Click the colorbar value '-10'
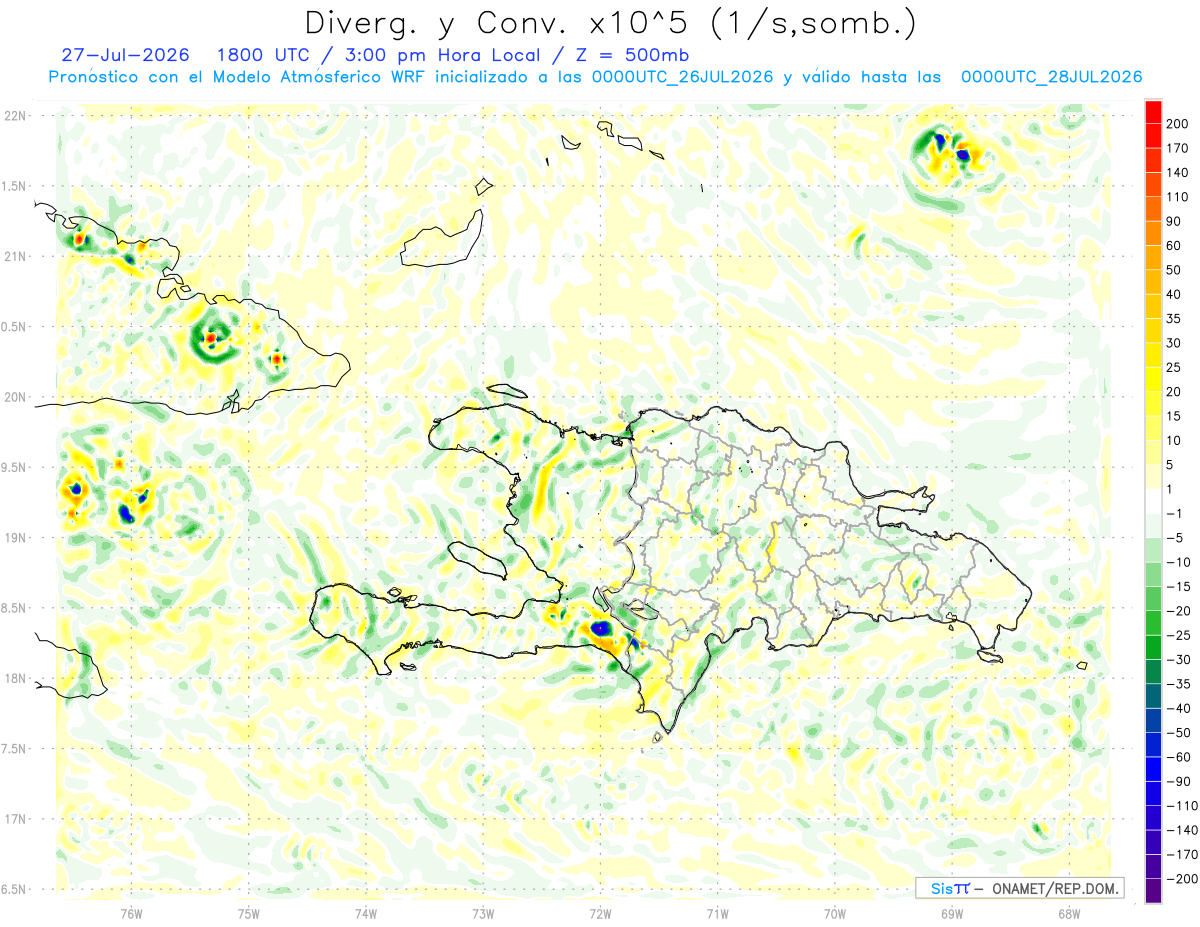 pos(1178,562)
